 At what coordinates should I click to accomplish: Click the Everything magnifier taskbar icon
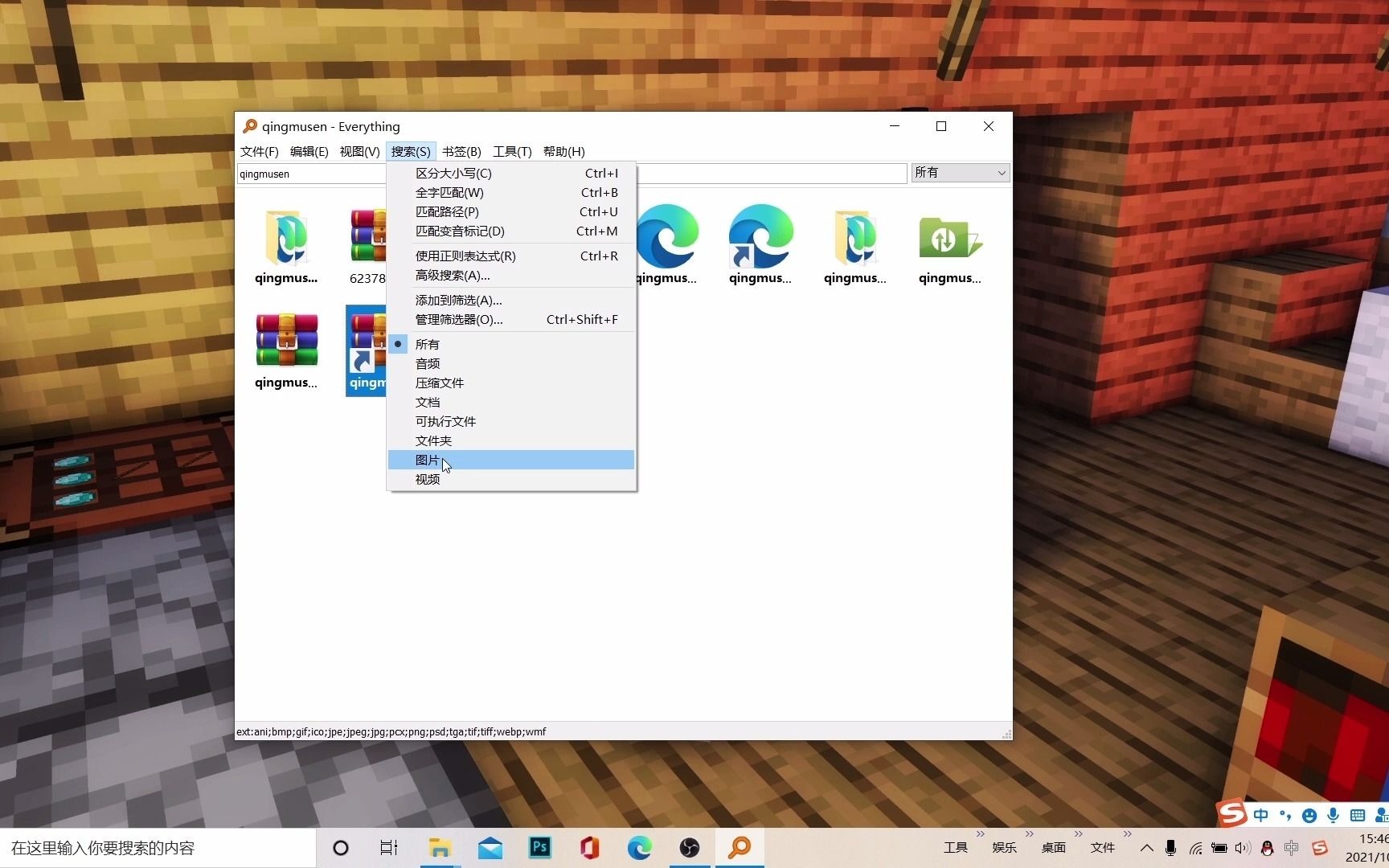[740, 848]
